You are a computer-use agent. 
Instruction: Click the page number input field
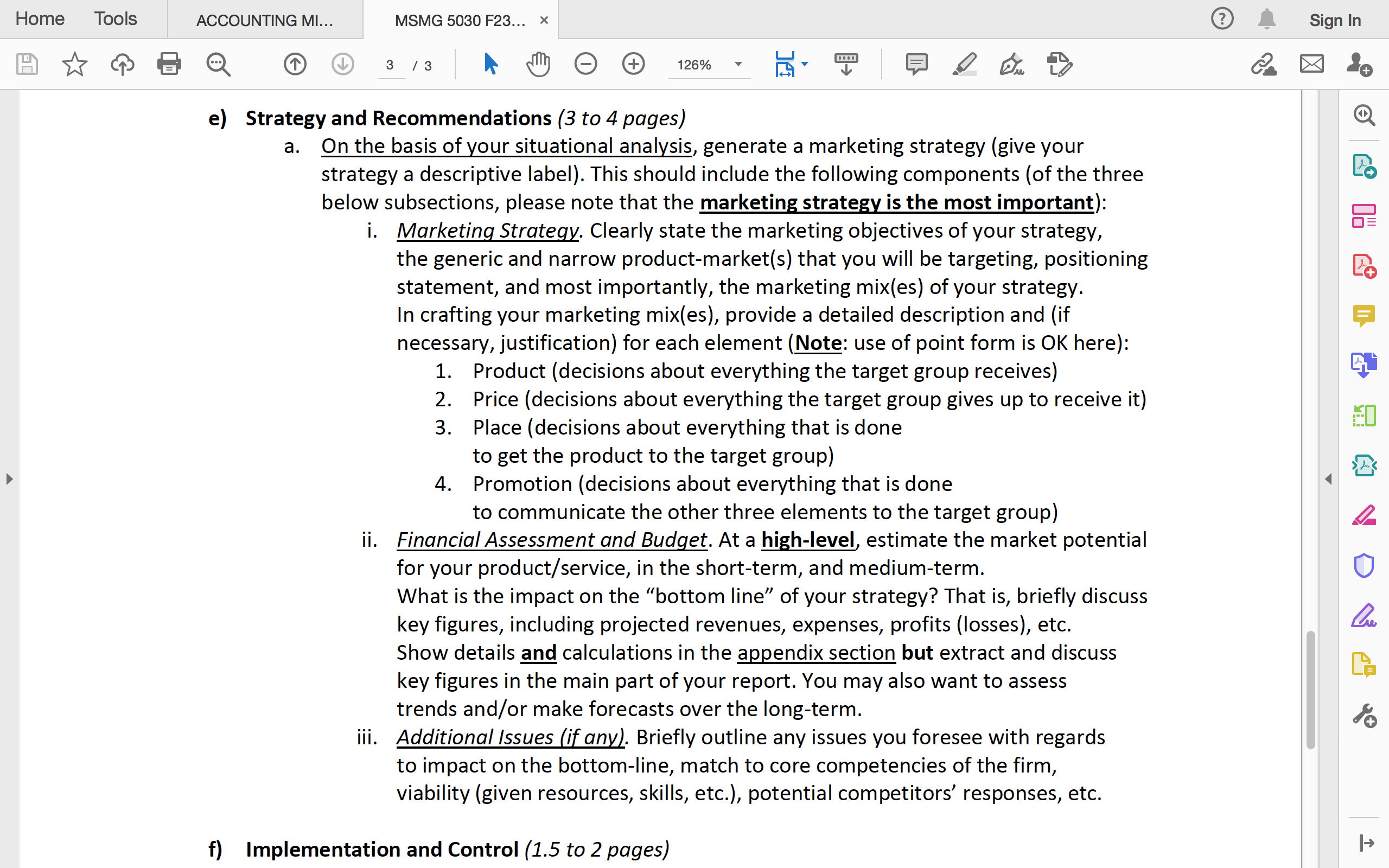click(x=390, y=65)
